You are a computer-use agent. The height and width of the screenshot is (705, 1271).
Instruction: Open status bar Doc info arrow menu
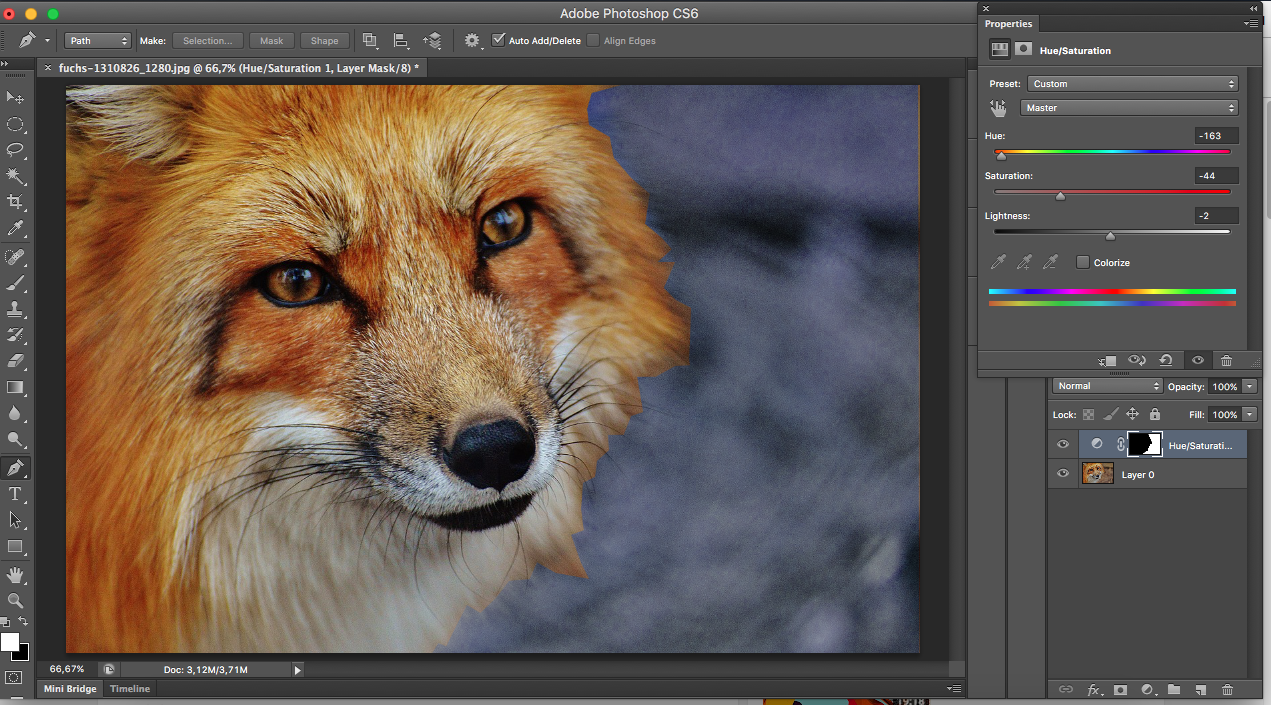[x=298, y=669]
